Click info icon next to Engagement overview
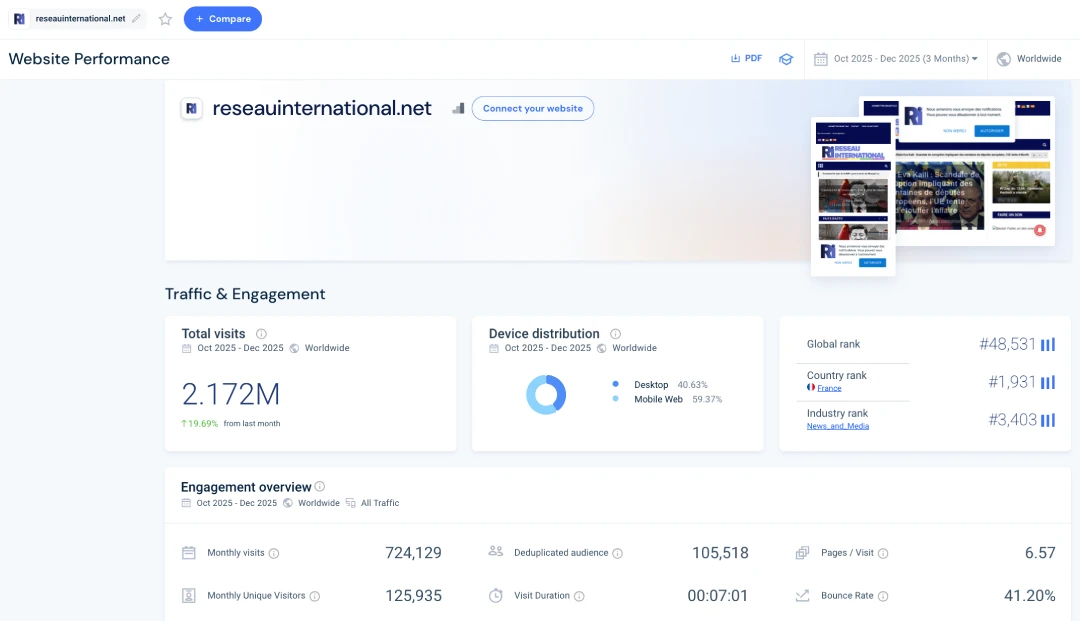 click(320, 487)
